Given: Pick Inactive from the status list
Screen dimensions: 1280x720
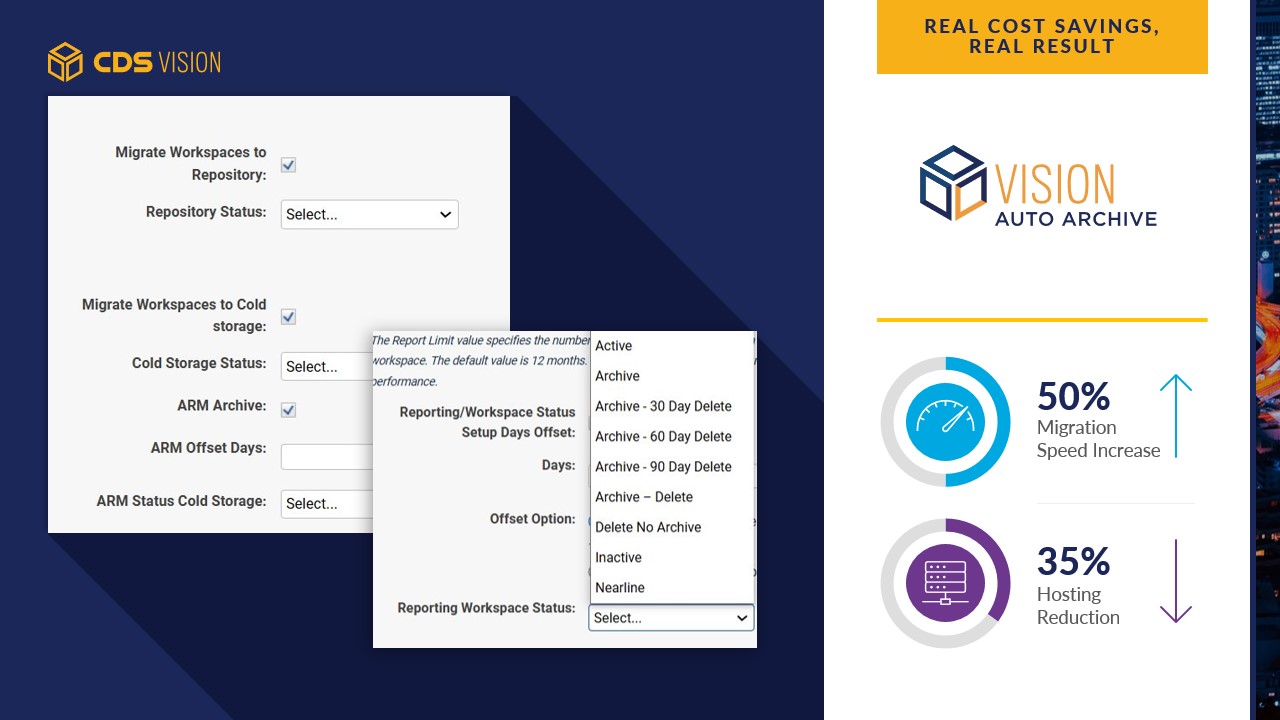Looking at the screenshot, I should pos(671,557).
